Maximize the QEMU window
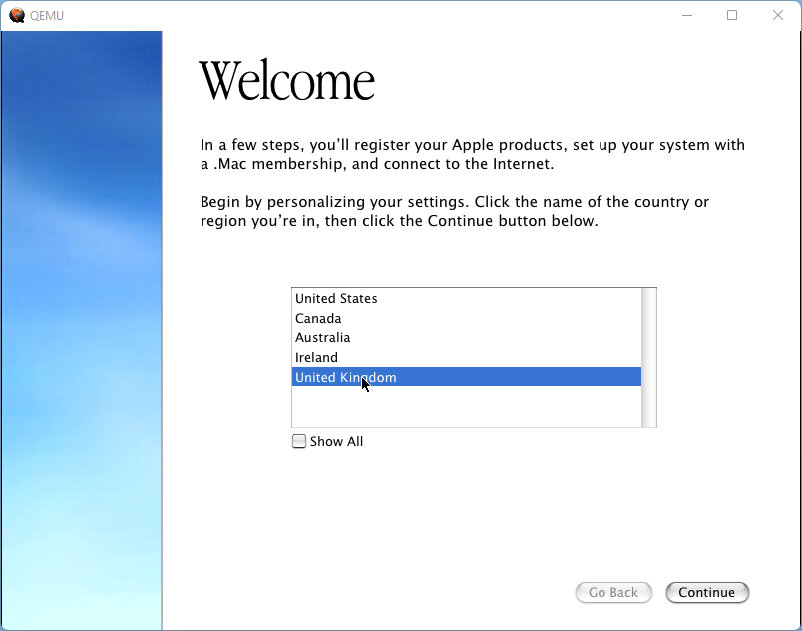The width and height of the screenshot is (802, 631). (x=732, y=15)
